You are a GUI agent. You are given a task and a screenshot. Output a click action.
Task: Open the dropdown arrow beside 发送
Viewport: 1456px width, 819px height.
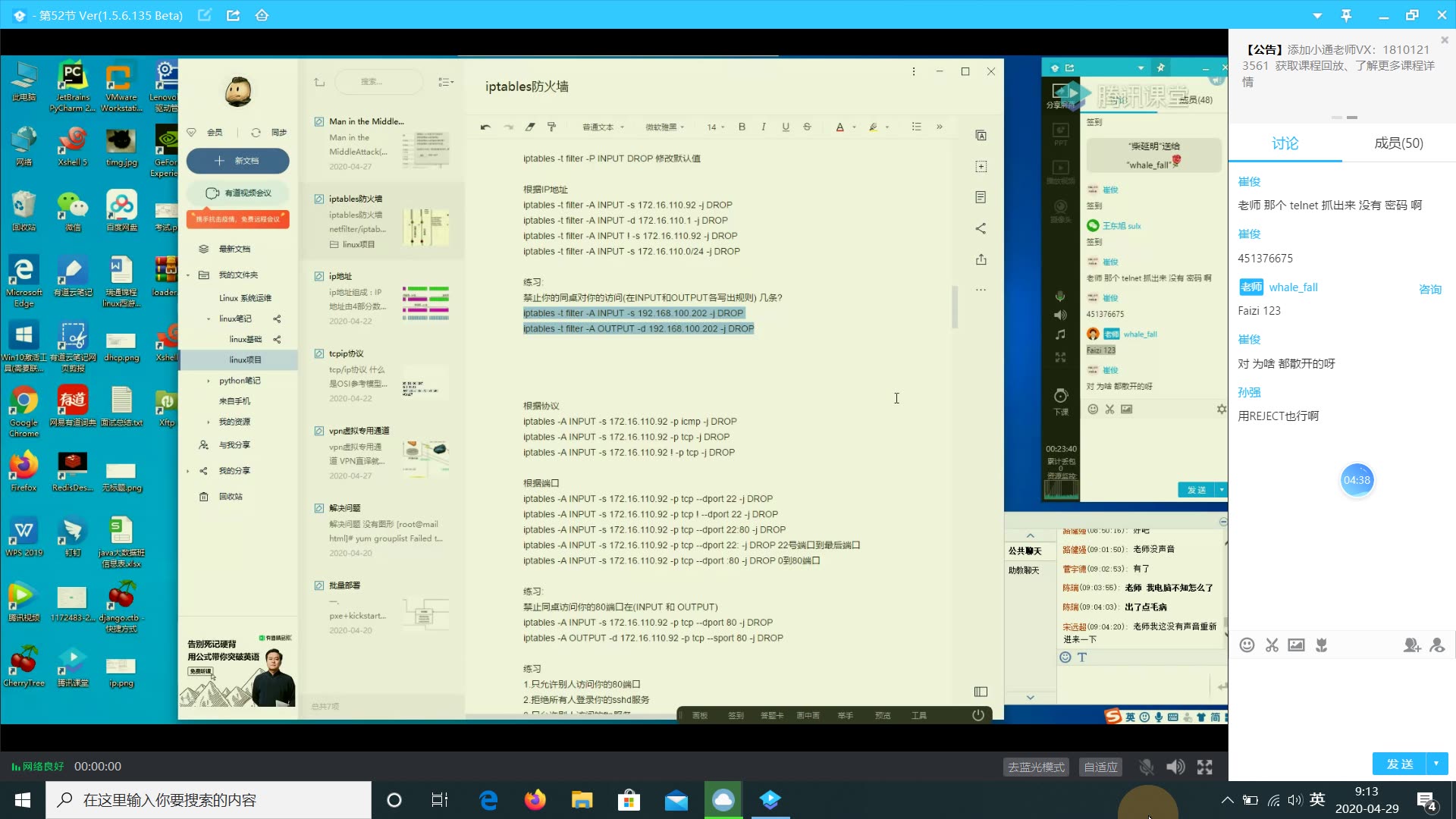coord(1437,764)
